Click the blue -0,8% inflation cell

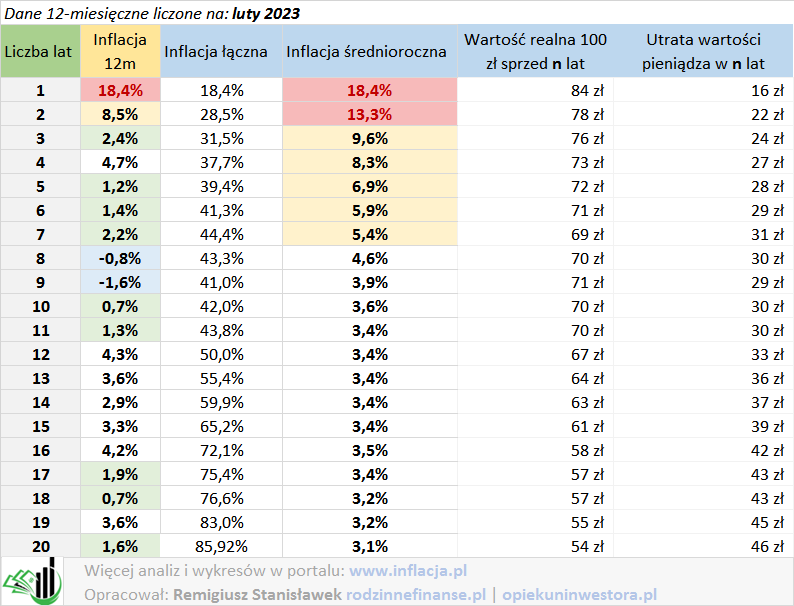(x=120, y=258)
